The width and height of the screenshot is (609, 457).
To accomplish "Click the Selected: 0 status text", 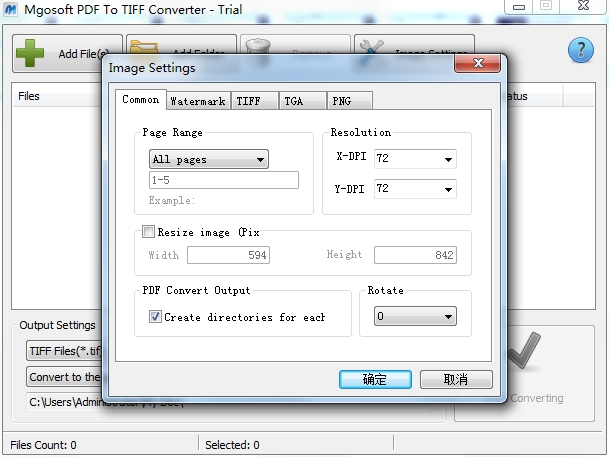I will coord(232,445).
